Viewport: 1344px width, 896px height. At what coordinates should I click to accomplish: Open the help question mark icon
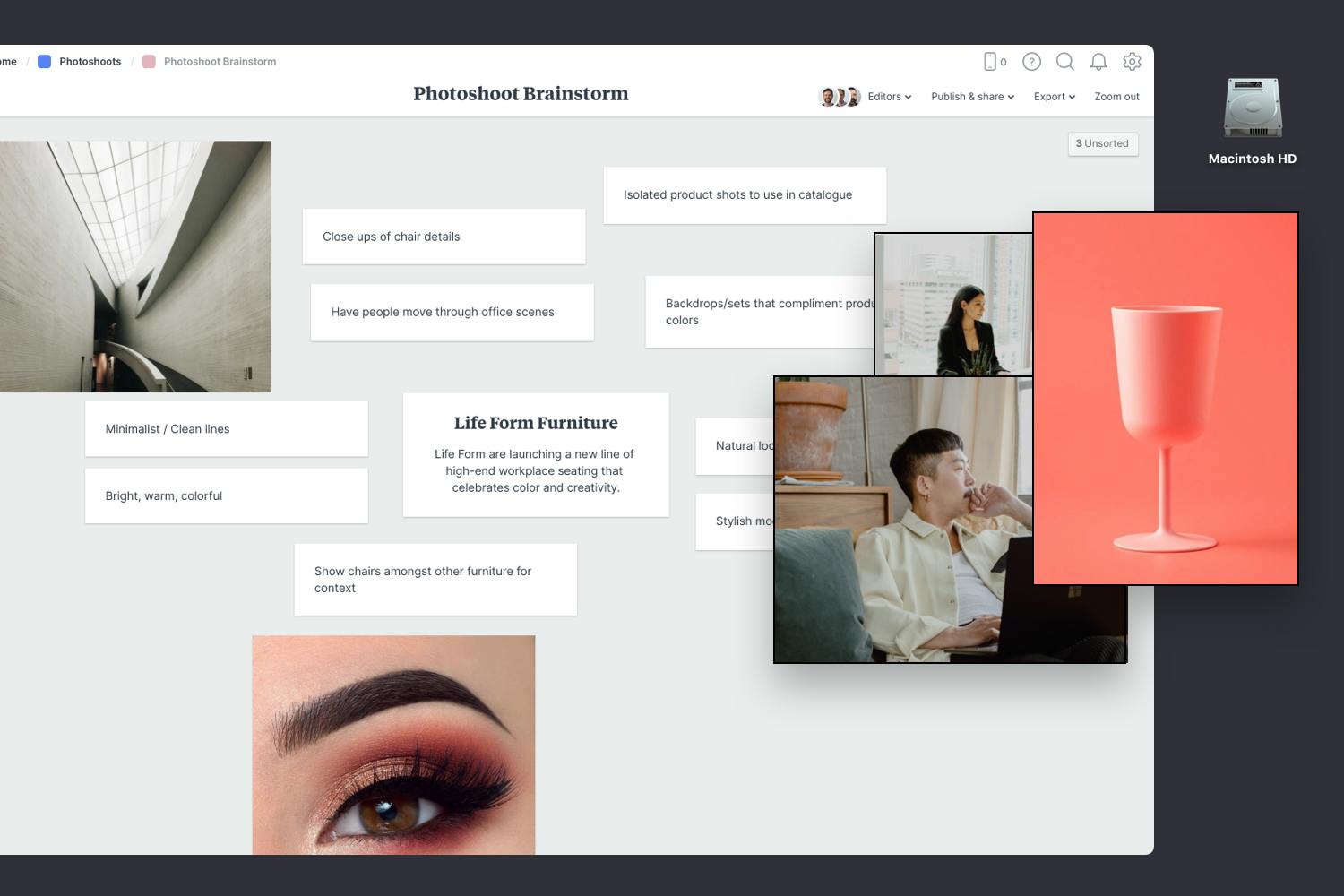click(x=1031, y=62)
